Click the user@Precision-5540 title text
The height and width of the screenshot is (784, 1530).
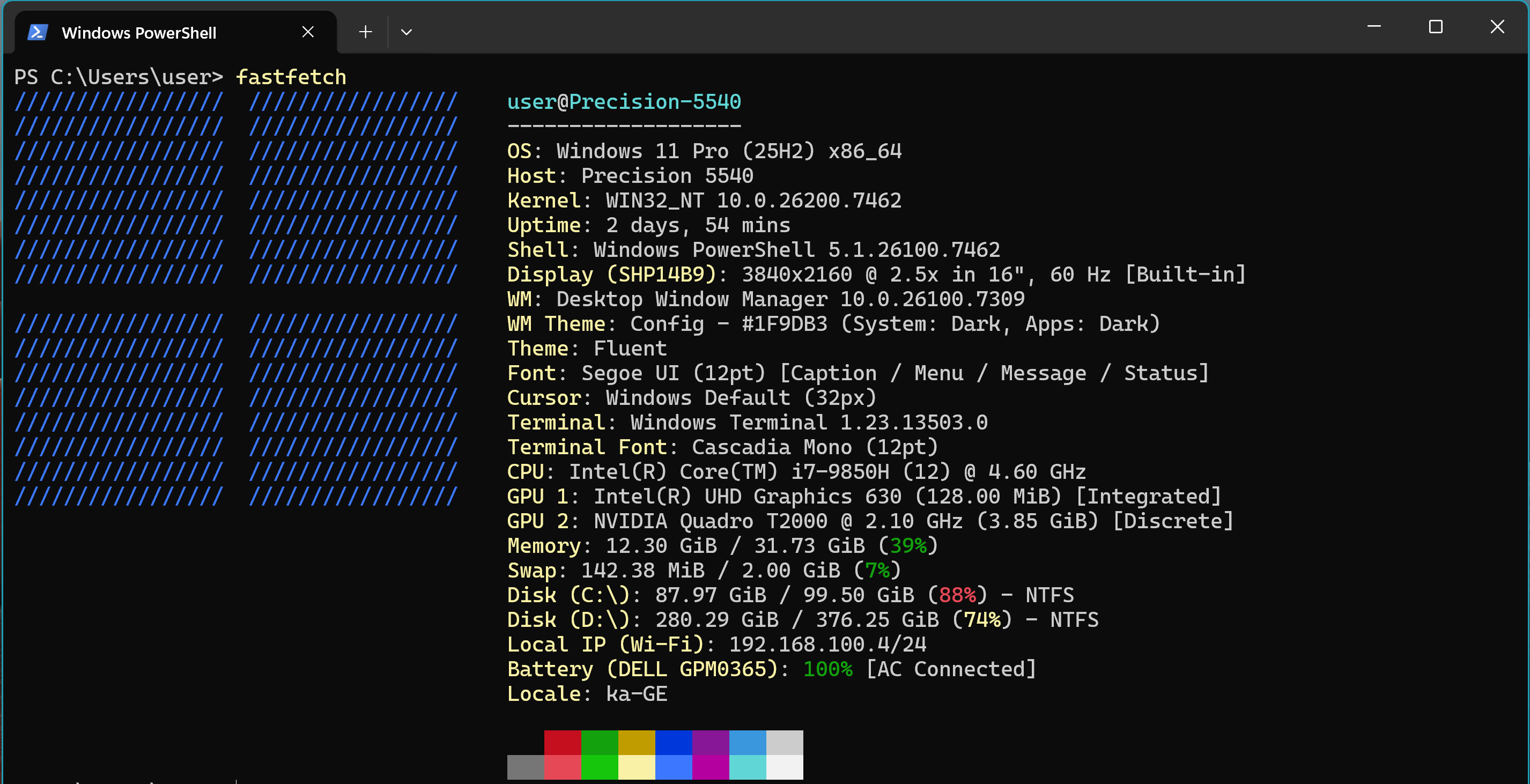[624, 101]
